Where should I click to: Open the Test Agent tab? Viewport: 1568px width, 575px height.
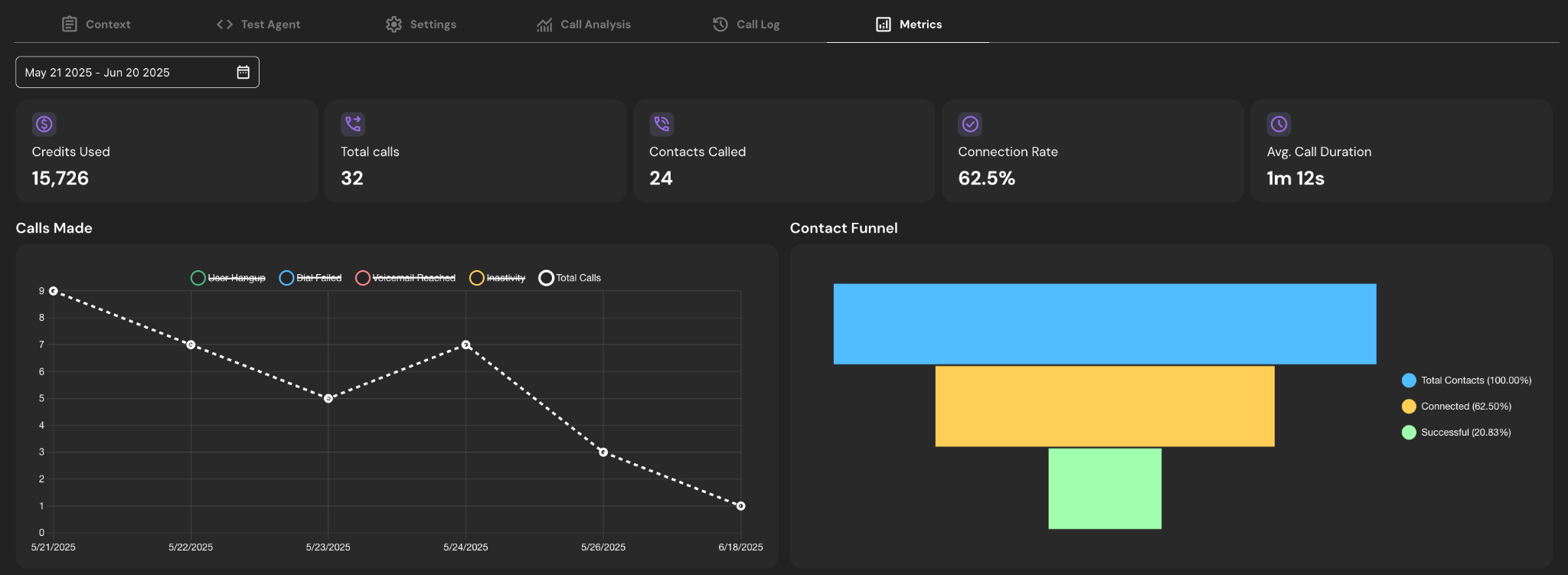click(259, 25)
